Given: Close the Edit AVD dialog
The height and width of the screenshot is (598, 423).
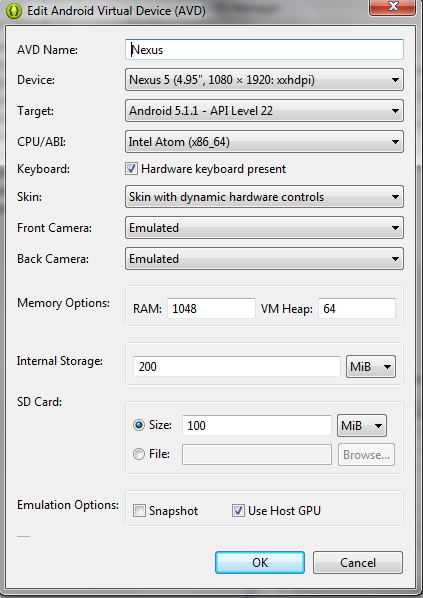Looking at the screenshot, I should click(x=392, y=7).
